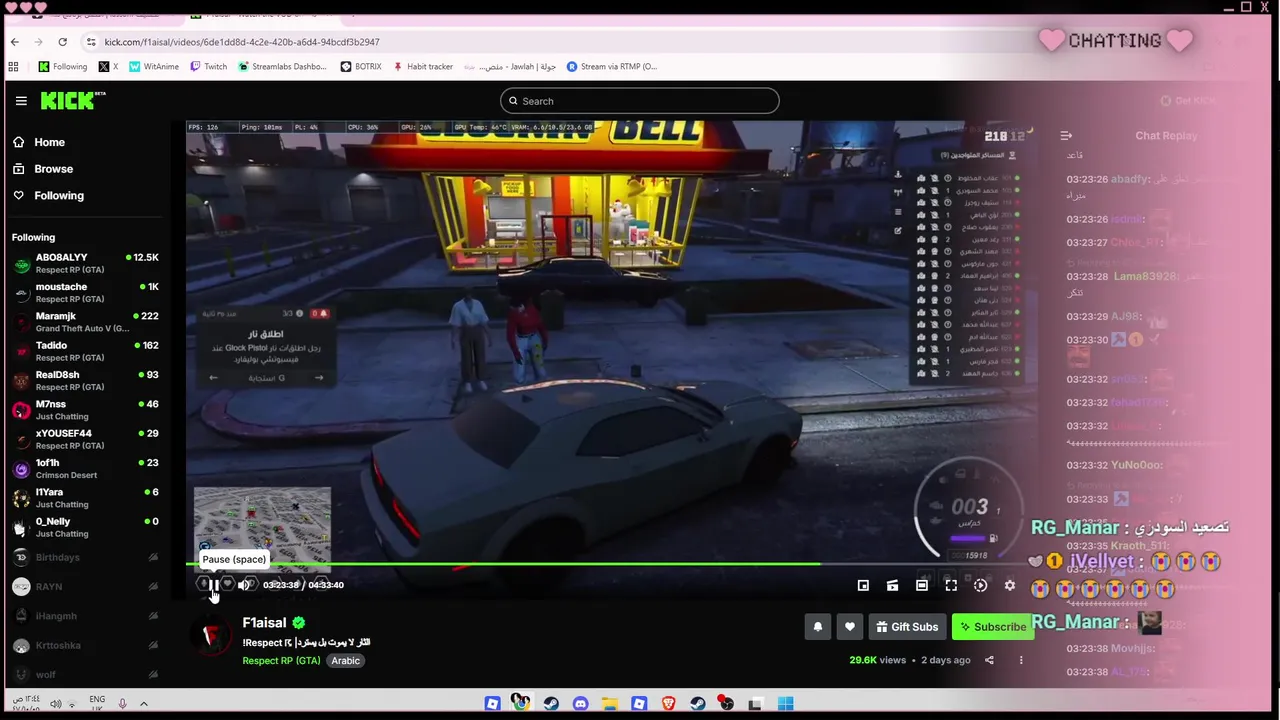The height and width of the screenshot is (720, 1280).
Task: Toggle follow heart button for F1aisal
Action: (x=849, y=627)
